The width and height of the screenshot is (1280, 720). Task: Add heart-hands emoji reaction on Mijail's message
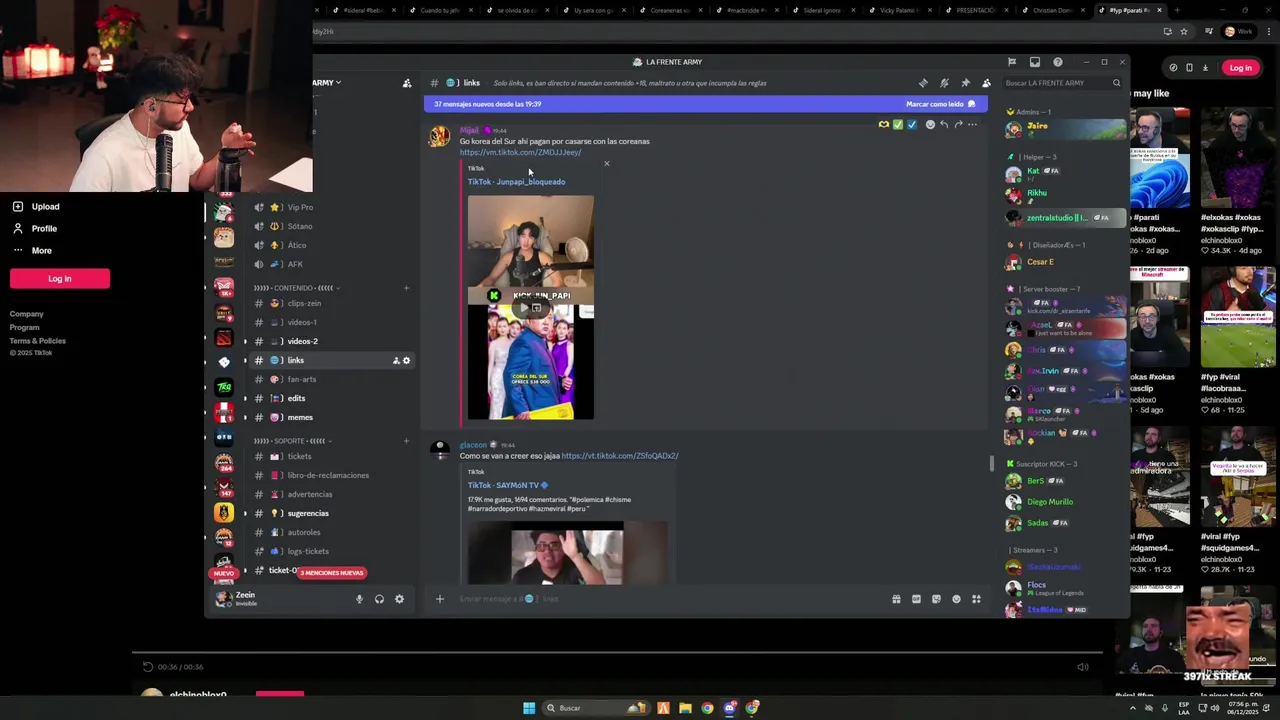click(884, 125)
